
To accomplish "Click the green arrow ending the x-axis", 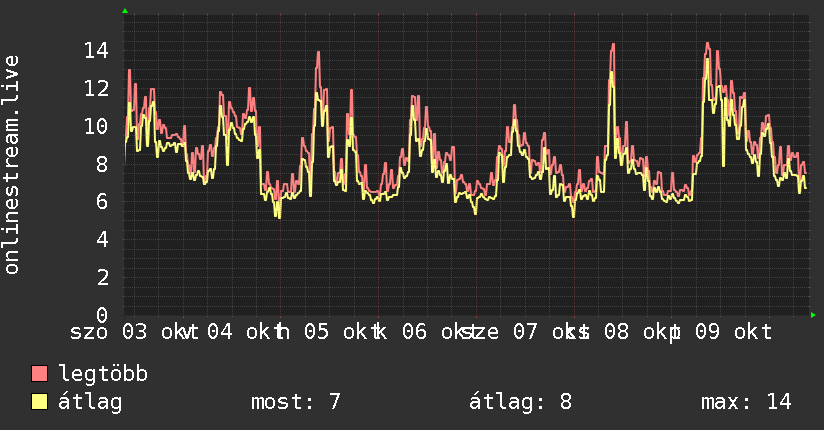I will click(x=813, y=315).
